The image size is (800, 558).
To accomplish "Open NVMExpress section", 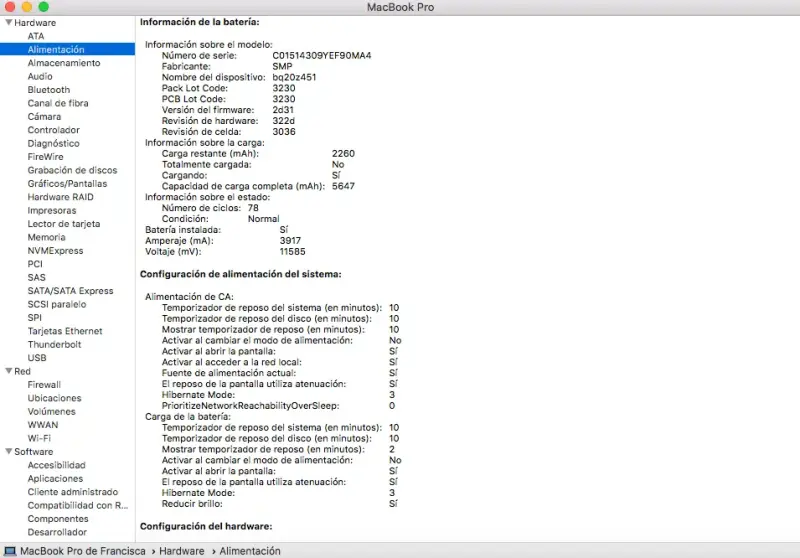I will tap(55, 250).
